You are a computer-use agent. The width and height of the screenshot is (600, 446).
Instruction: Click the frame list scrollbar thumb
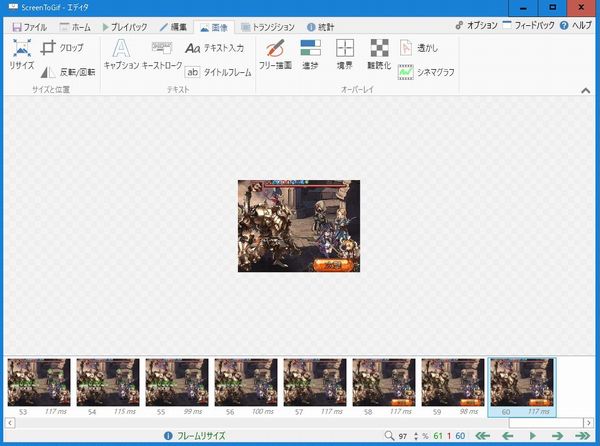pos(546,423)
